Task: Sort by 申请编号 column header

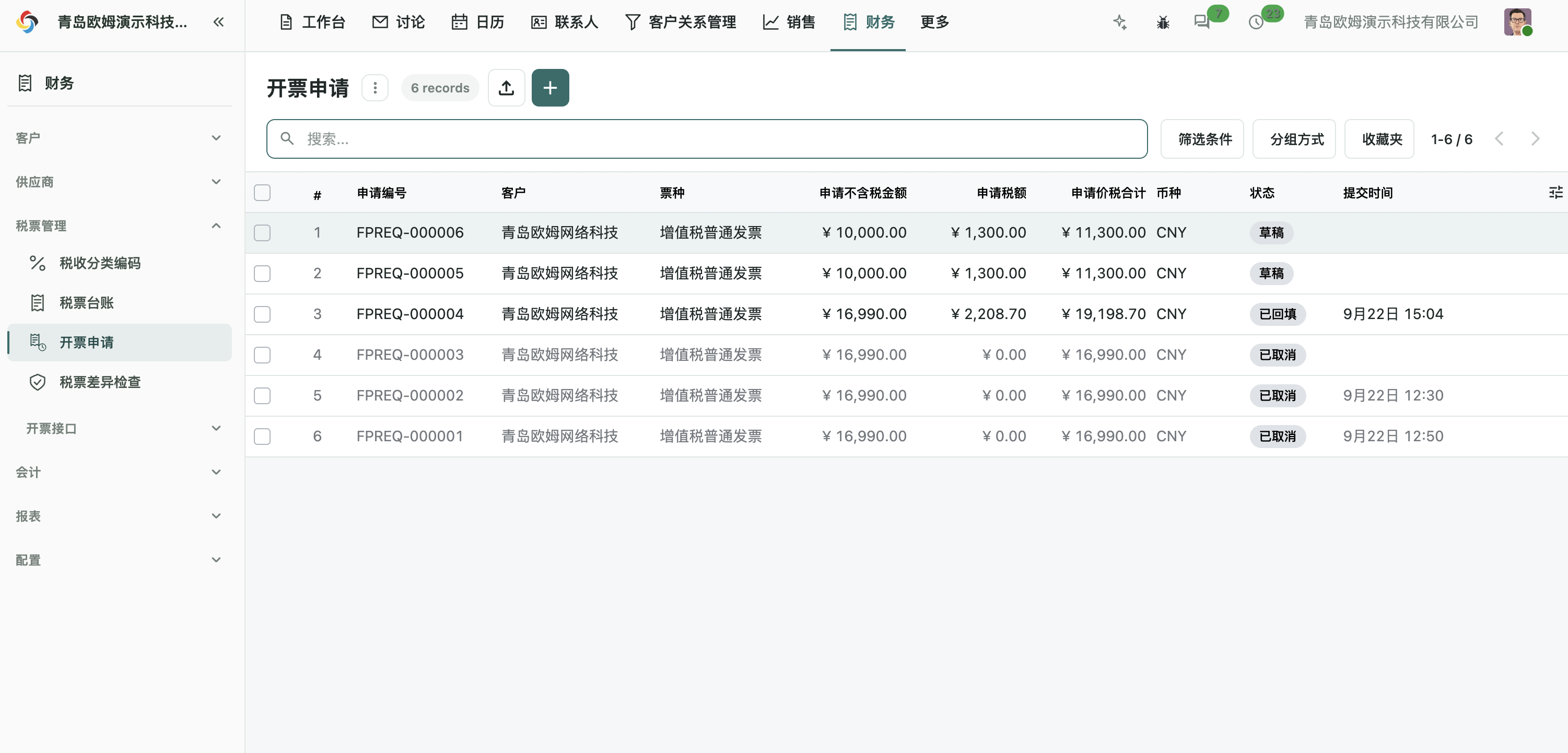Action: (382, 193)
